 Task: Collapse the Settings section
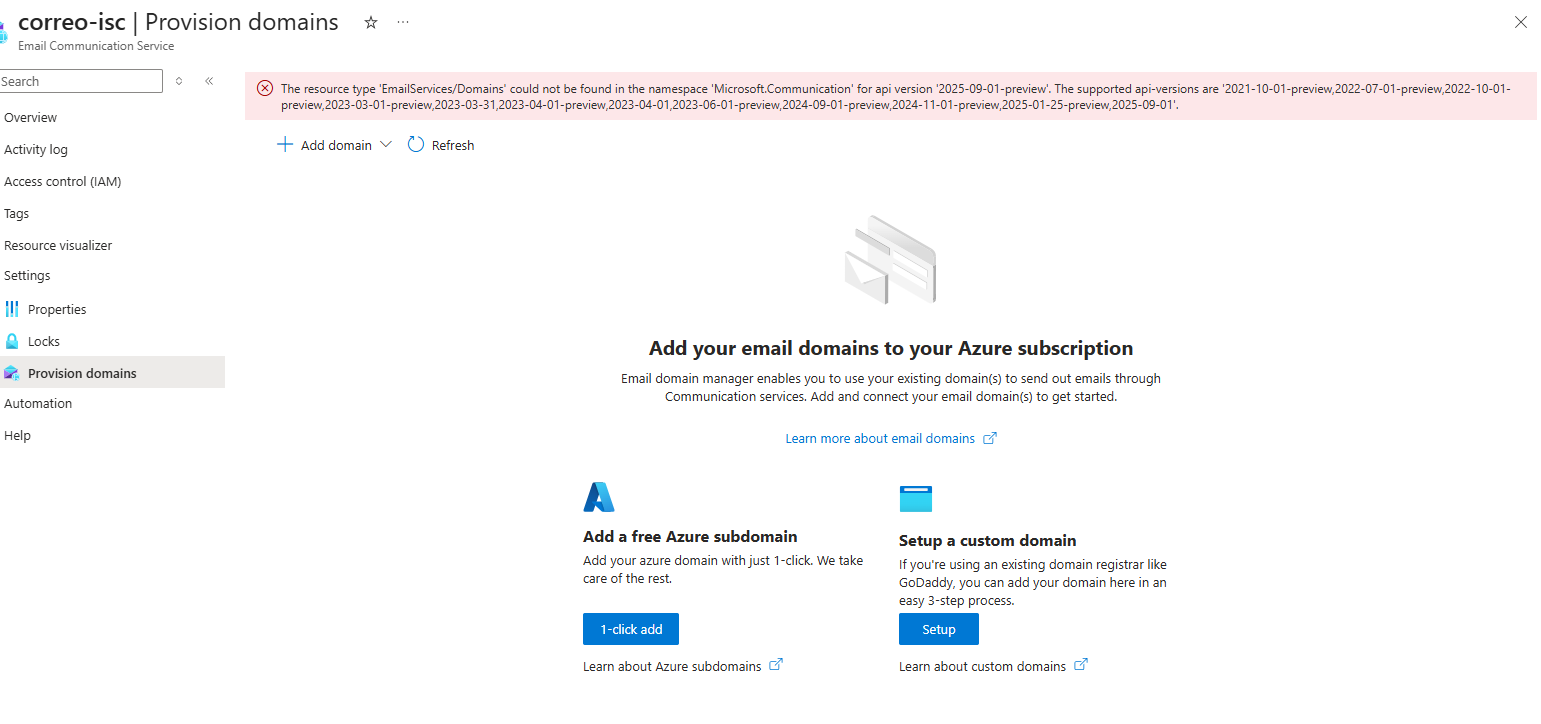point(27,275)
